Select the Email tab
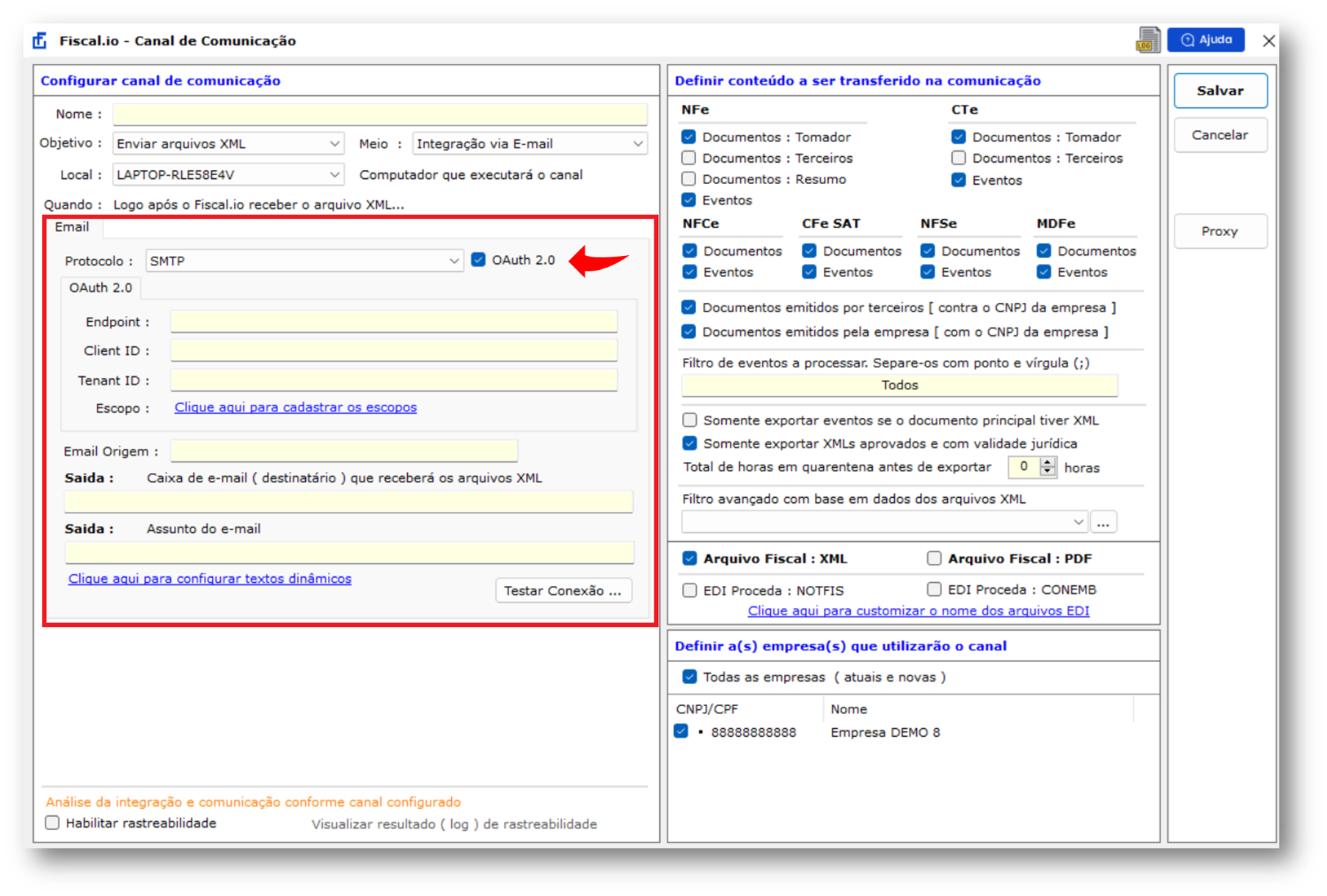This screenshot has width=1327, height=896. click(72, 227)
